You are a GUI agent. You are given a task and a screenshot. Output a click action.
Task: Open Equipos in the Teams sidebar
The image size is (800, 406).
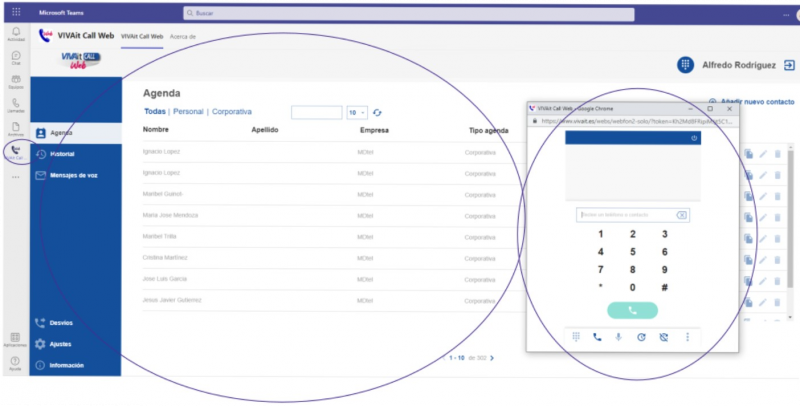click(16, 82)
